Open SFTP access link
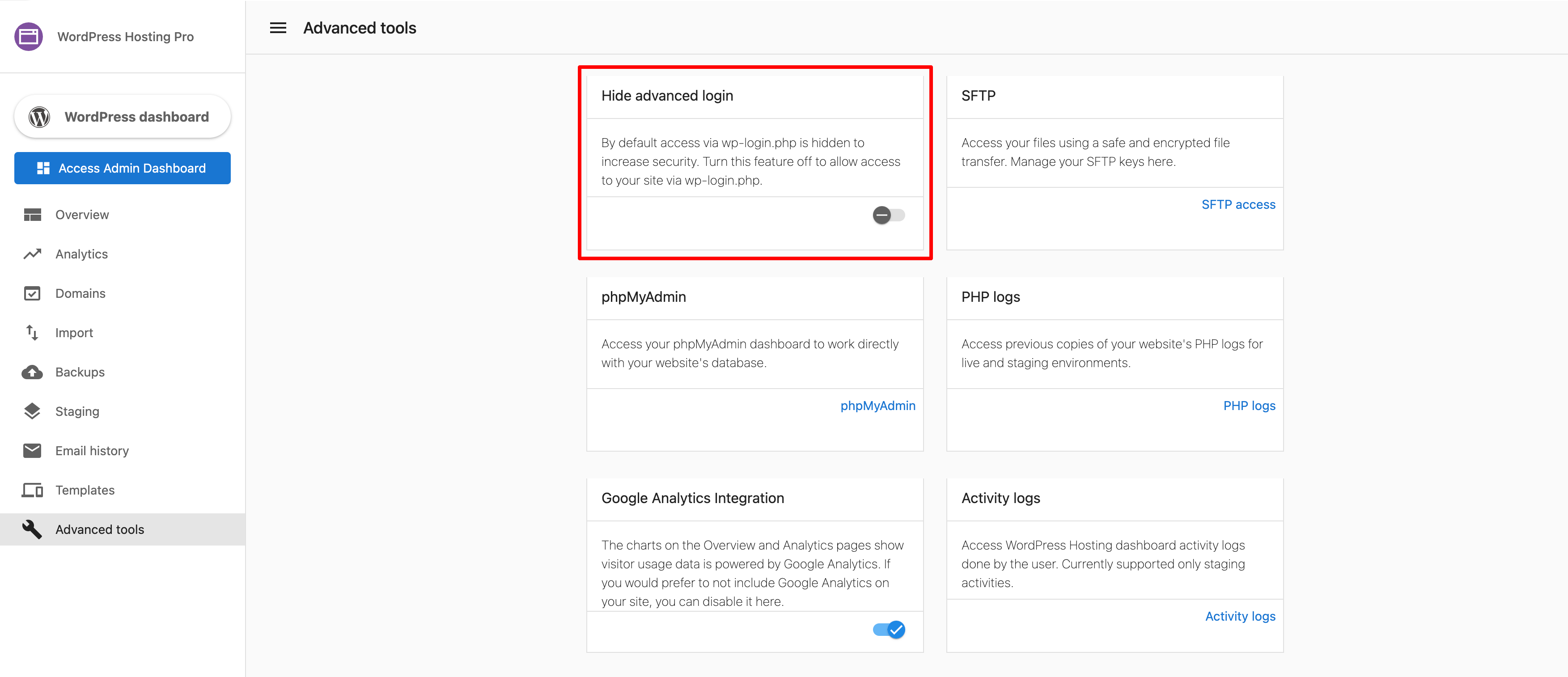The height and width of the screenshot is (677, 1568). [1238, 204]
